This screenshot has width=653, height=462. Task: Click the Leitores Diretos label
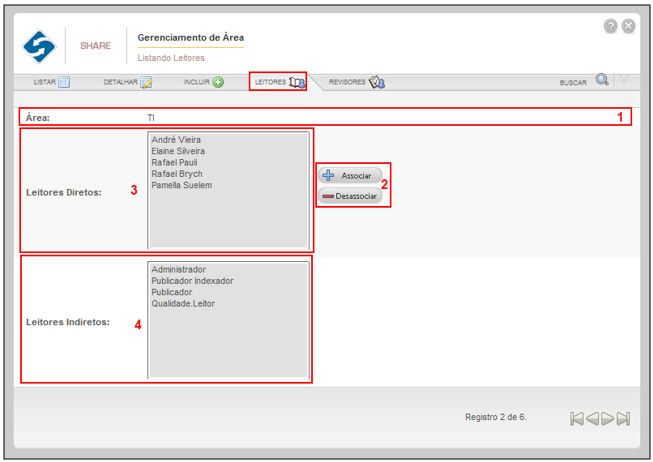(x=64, y=192)
